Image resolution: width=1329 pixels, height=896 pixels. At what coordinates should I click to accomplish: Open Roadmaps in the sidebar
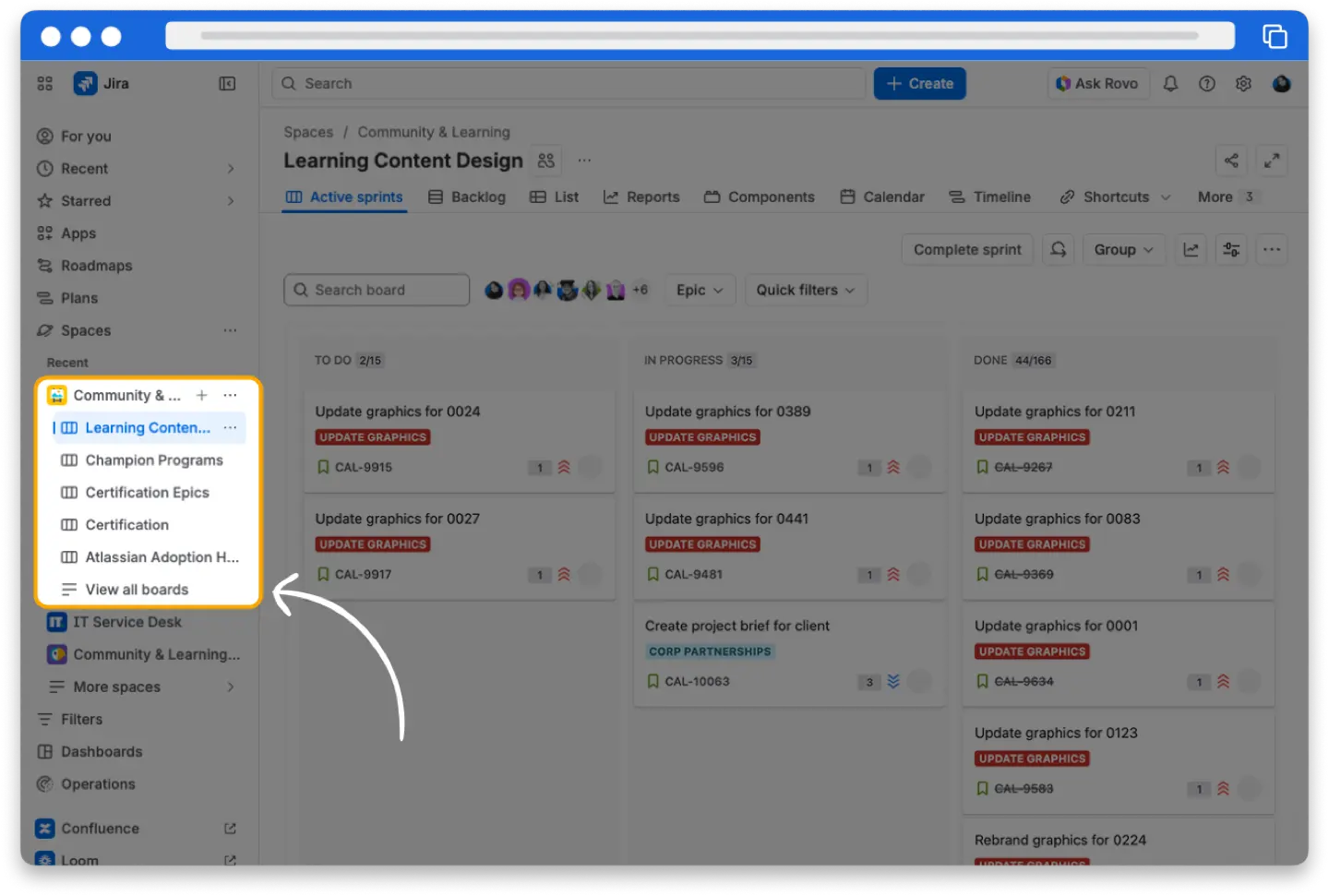tap(96, 266)
